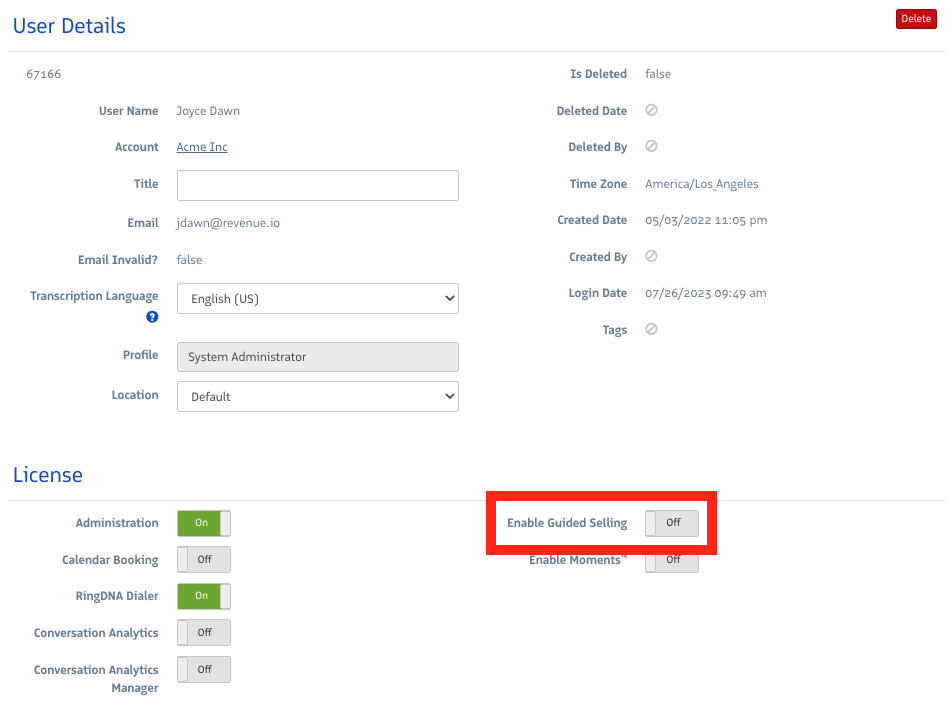951x713 pixels.
Task: Select the user ID 67166
Action: (x=43, y=73)
